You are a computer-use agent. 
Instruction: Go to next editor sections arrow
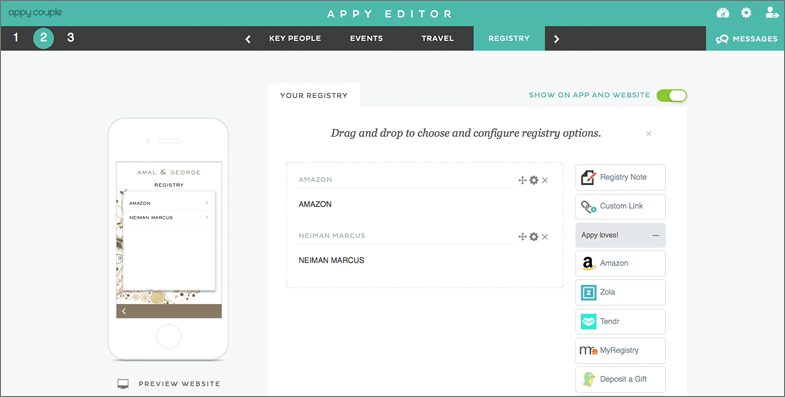coord(556,39)
